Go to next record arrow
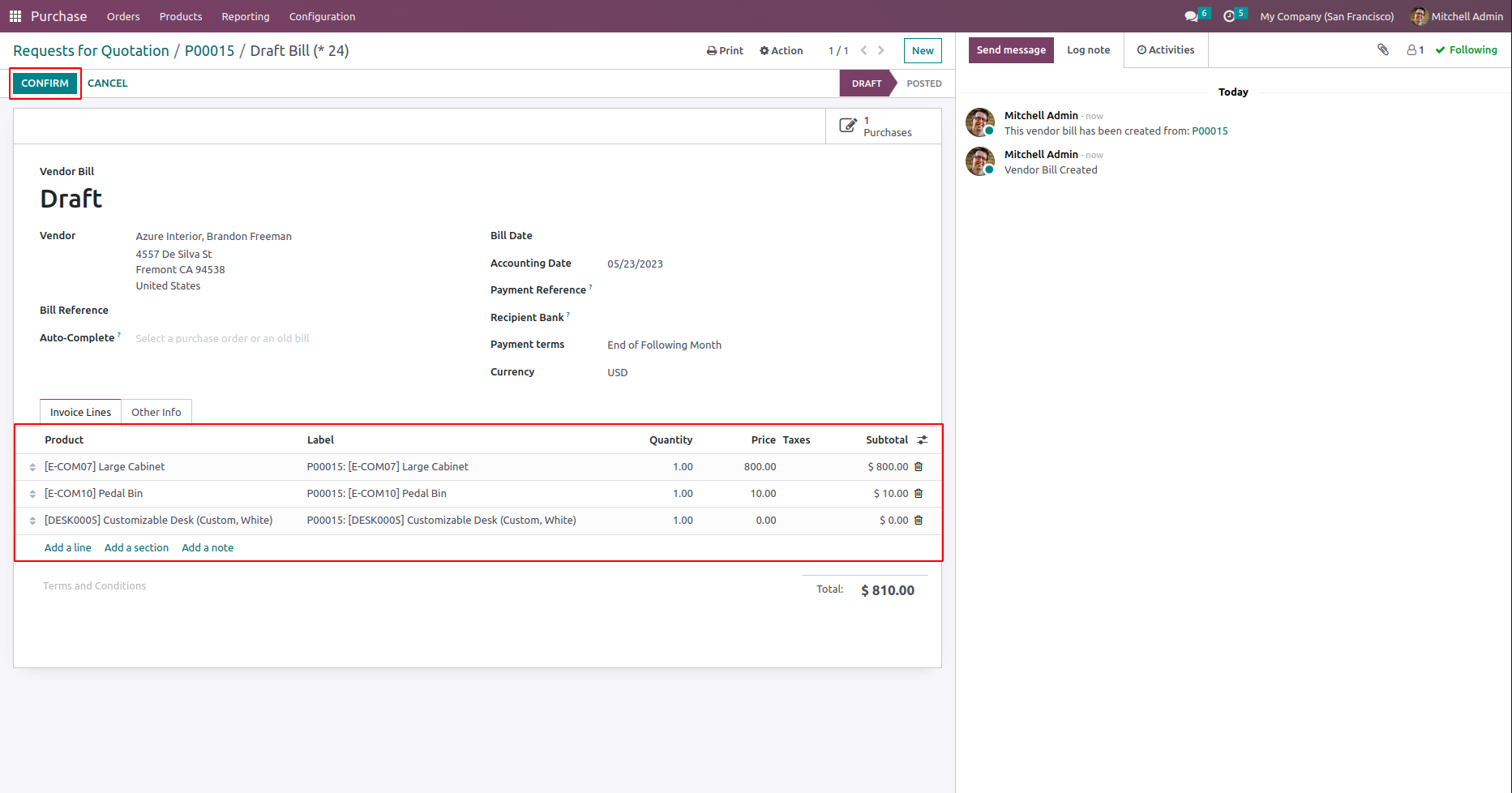 [881, 50]
